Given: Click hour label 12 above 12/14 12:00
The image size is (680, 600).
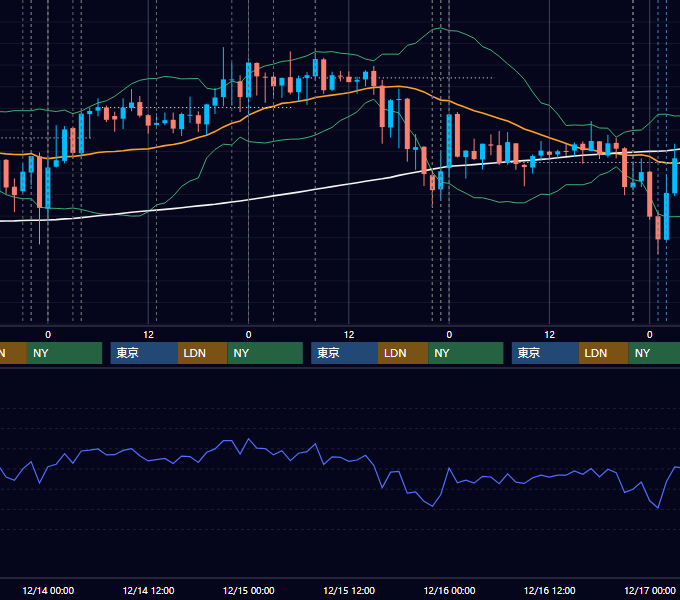Looking at the screenshot, I should (148, 335).
